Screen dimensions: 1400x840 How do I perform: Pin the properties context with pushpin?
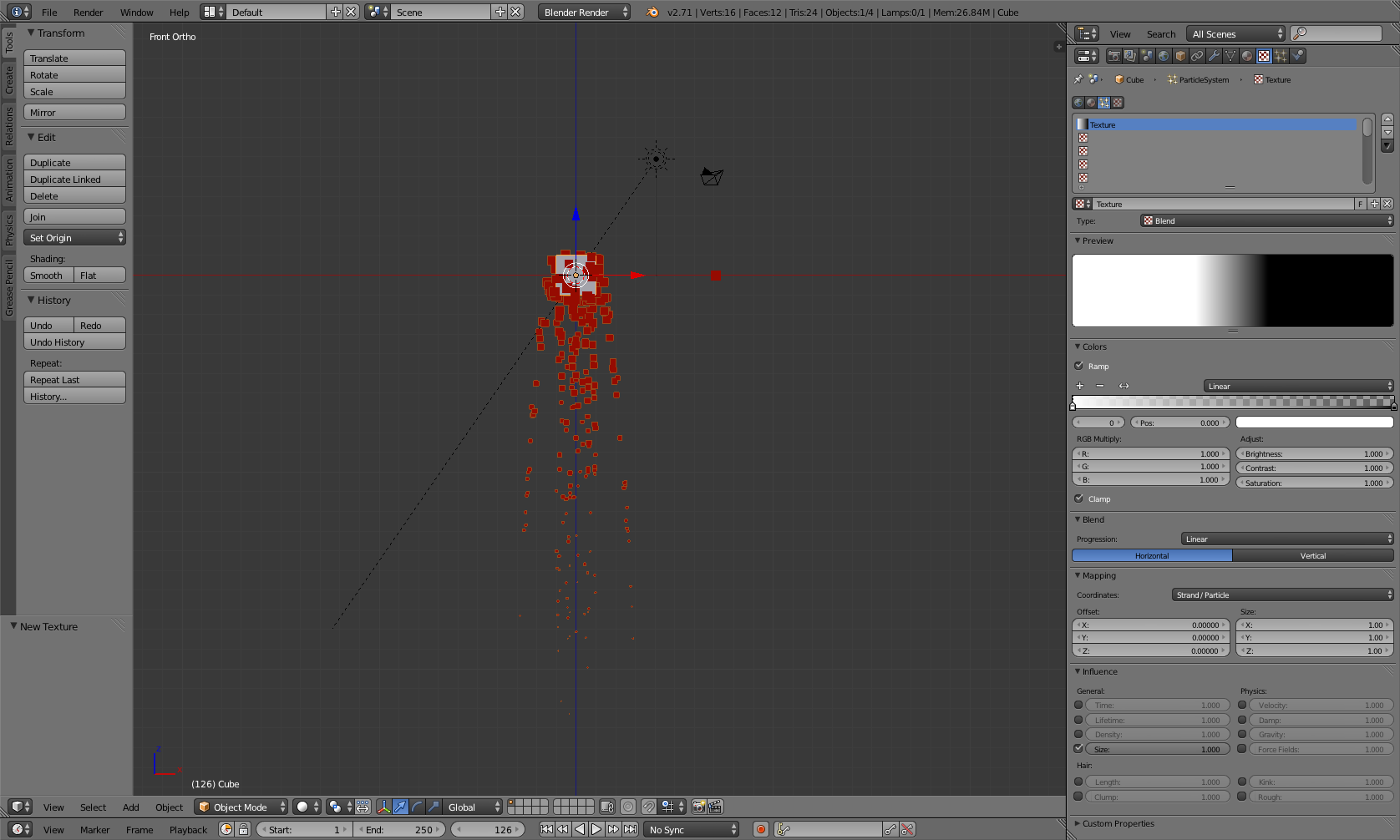1078,79
